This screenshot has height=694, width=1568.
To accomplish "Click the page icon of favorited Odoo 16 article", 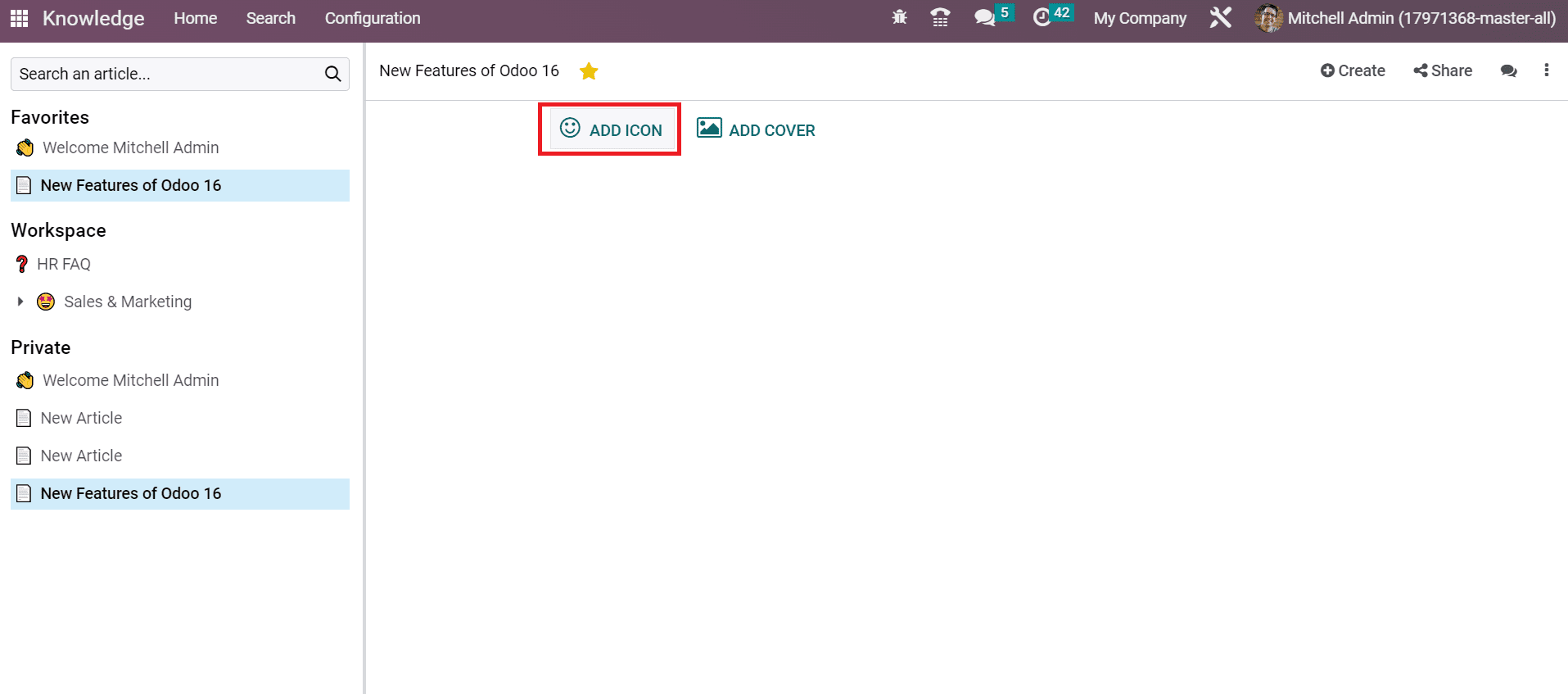I will [24, 185].
